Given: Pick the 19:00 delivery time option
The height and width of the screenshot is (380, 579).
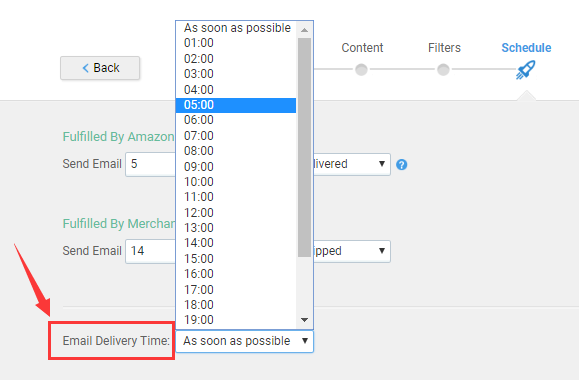Looking at the screenshot, I should pyautogui.click(x=236, y=320).
